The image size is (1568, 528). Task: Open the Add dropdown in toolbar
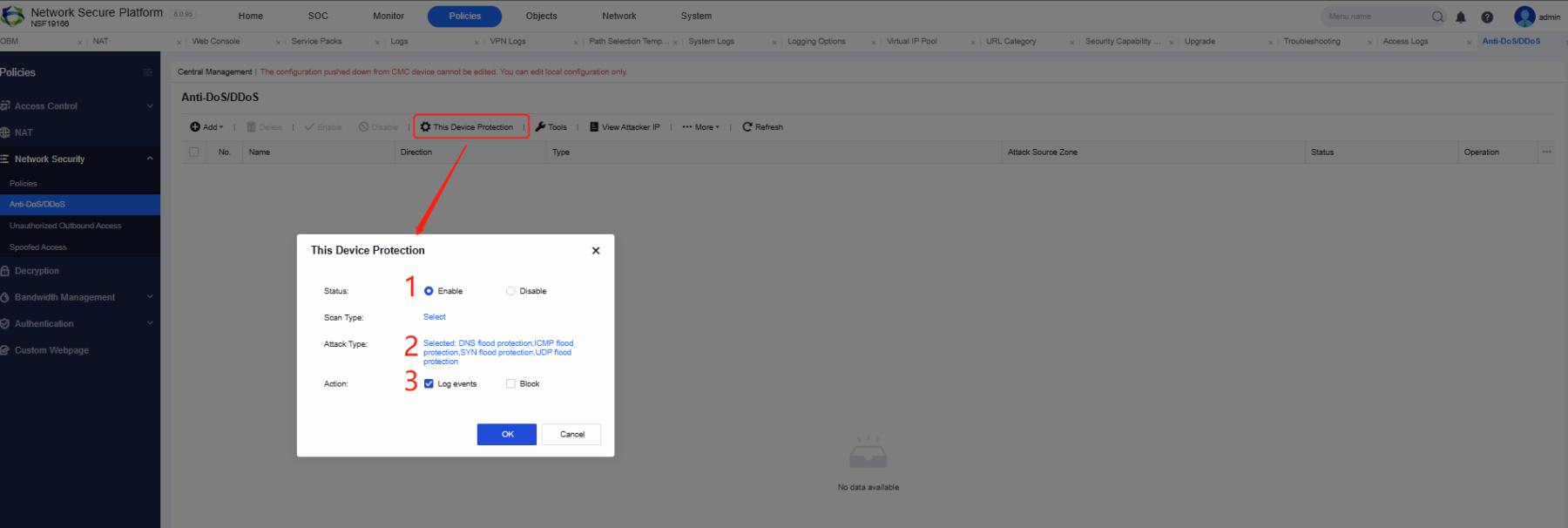tap(206, 127)
